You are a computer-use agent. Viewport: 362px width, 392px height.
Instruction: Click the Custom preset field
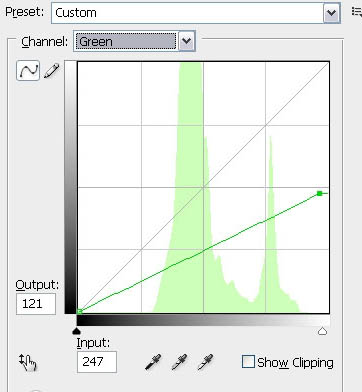pos(196,13)
